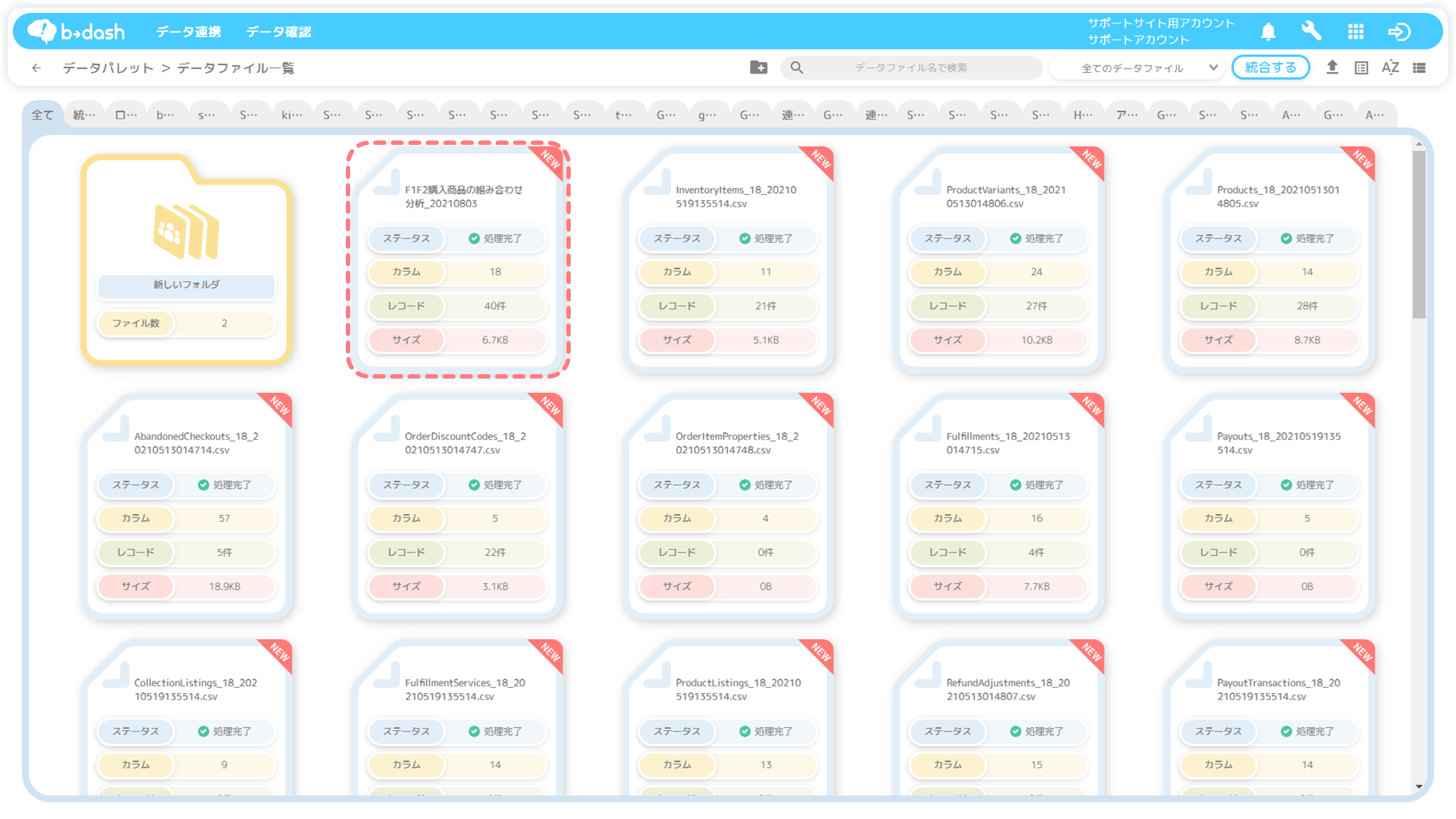
Task: Click the 28件 record count on Products
Action: pyautogui.click(x=1307, y=306)
